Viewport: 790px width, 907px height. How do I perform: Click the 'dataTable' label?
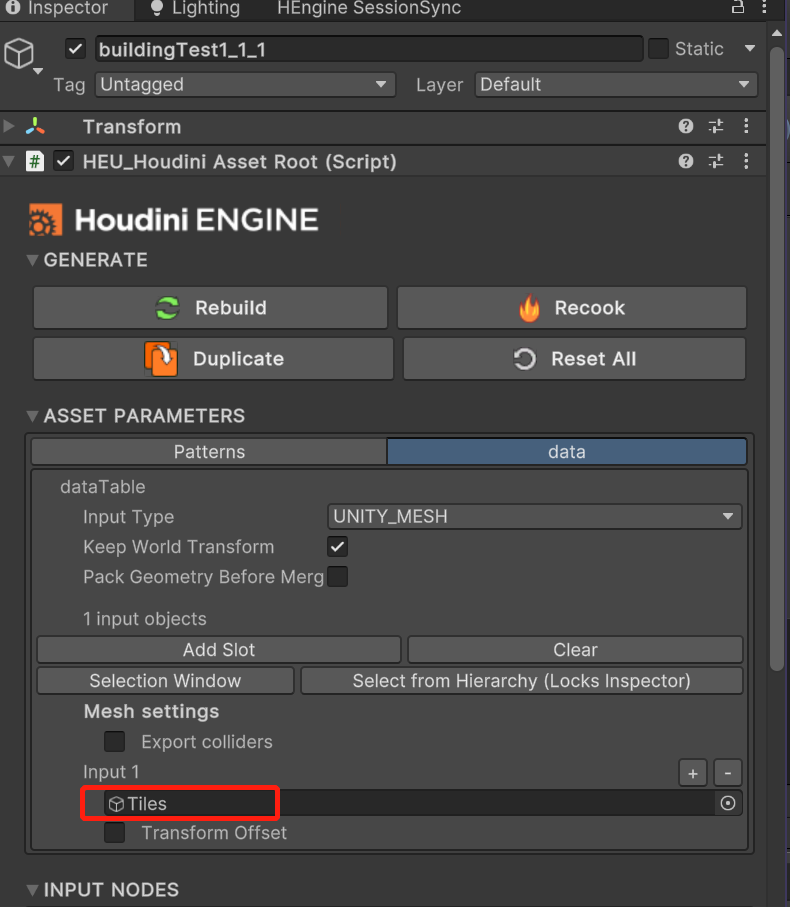point(103,487)
